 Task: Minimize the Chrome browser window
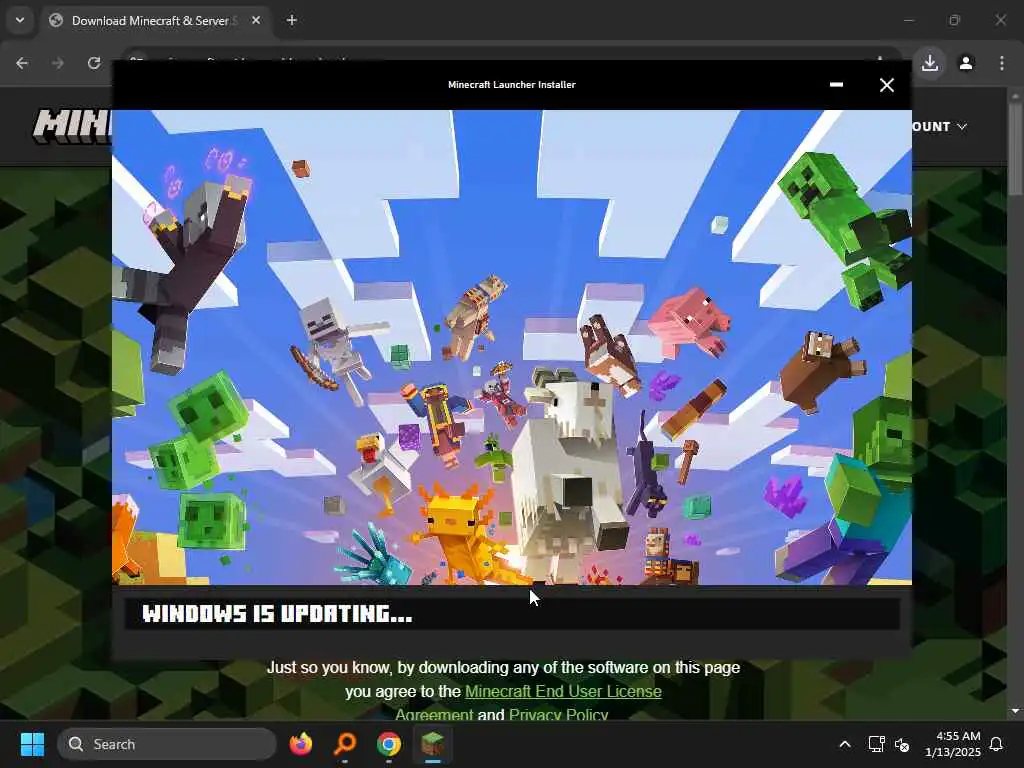pos(908,20)
